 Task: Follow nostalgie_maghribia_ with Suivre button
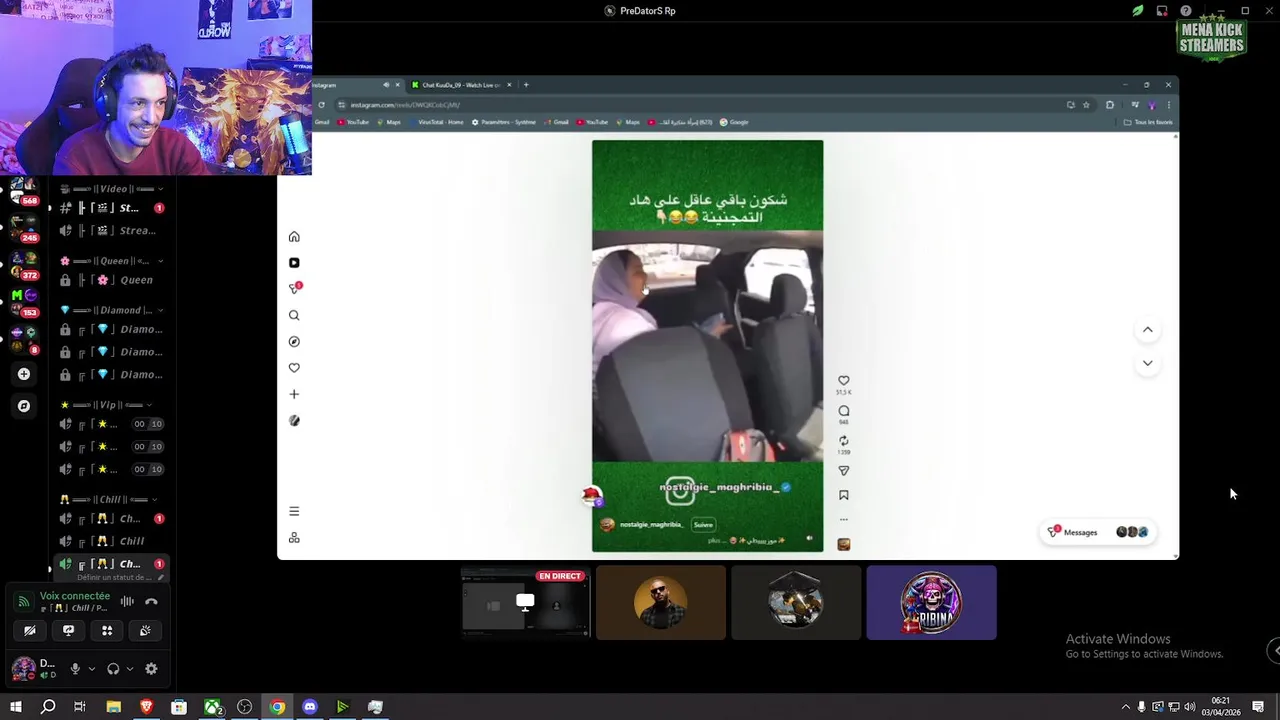[x=704, y=524]
